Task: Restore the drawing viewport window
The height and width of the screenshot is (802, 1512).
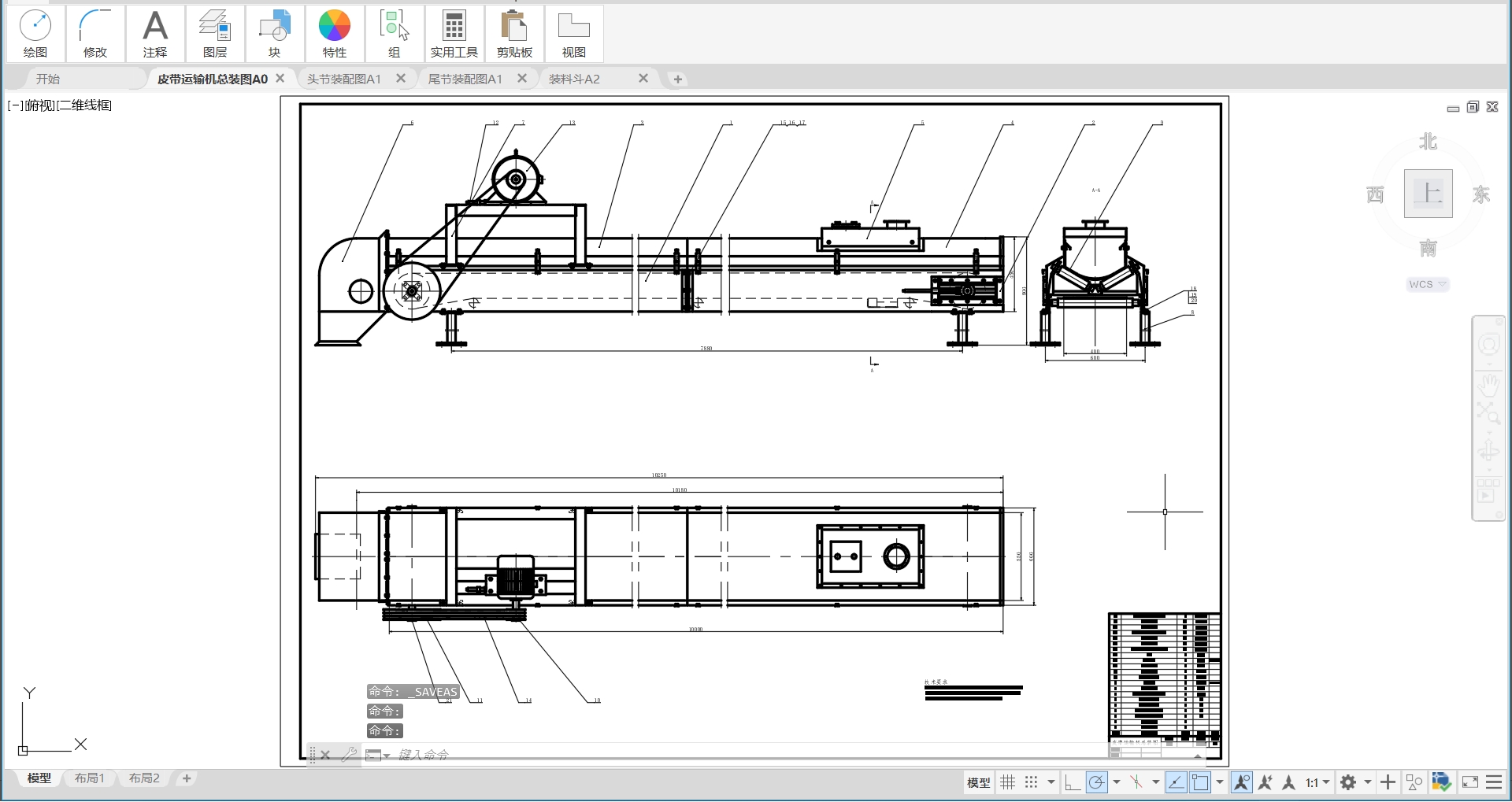Action: pyautogui.click(x=1473, y=107)
